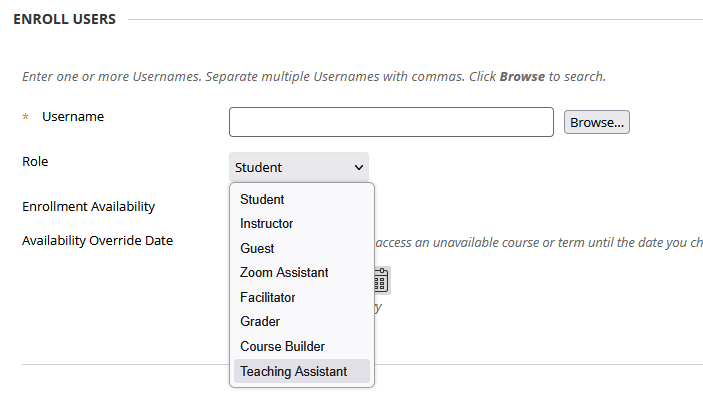Select the Zoom Assistant role
Screen dimensions: 703x410
284,272
